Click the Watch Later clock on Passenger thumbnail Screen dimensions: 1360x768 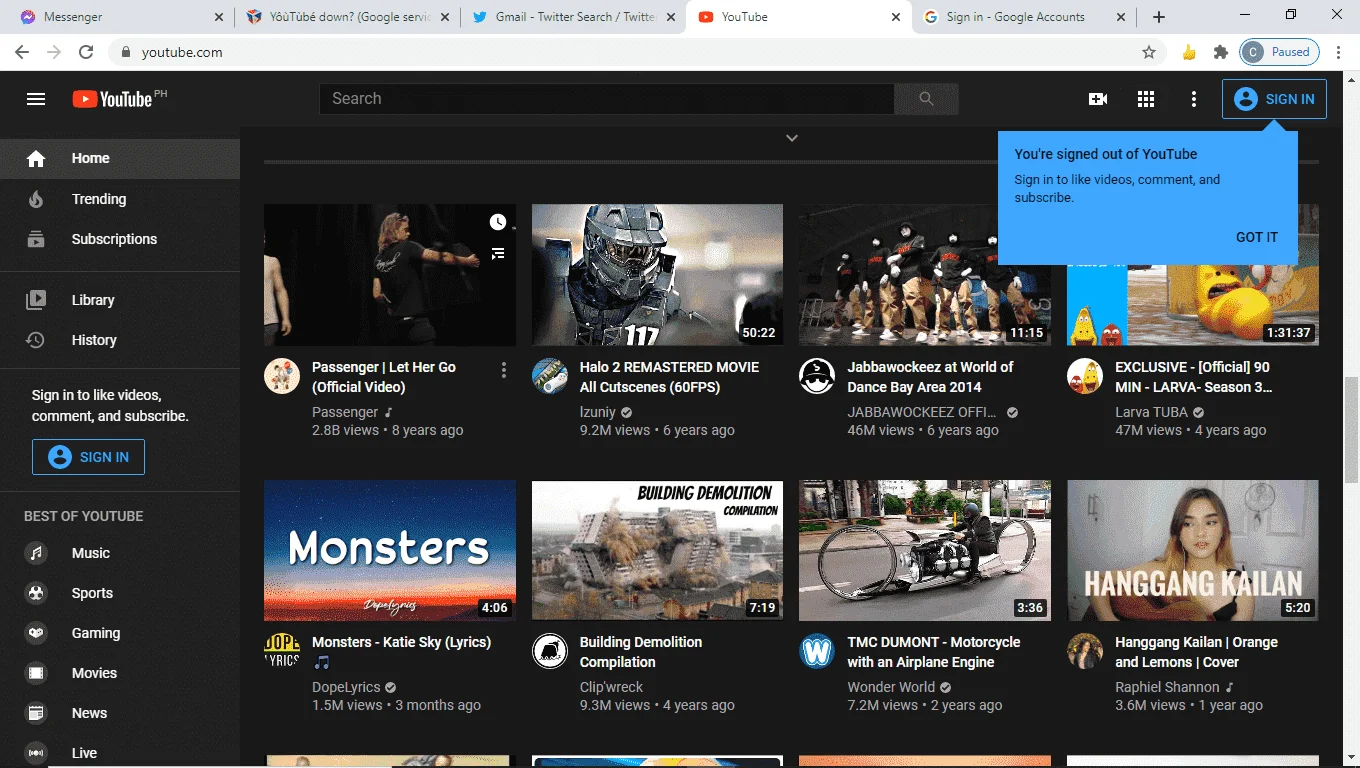pos(498,222)
